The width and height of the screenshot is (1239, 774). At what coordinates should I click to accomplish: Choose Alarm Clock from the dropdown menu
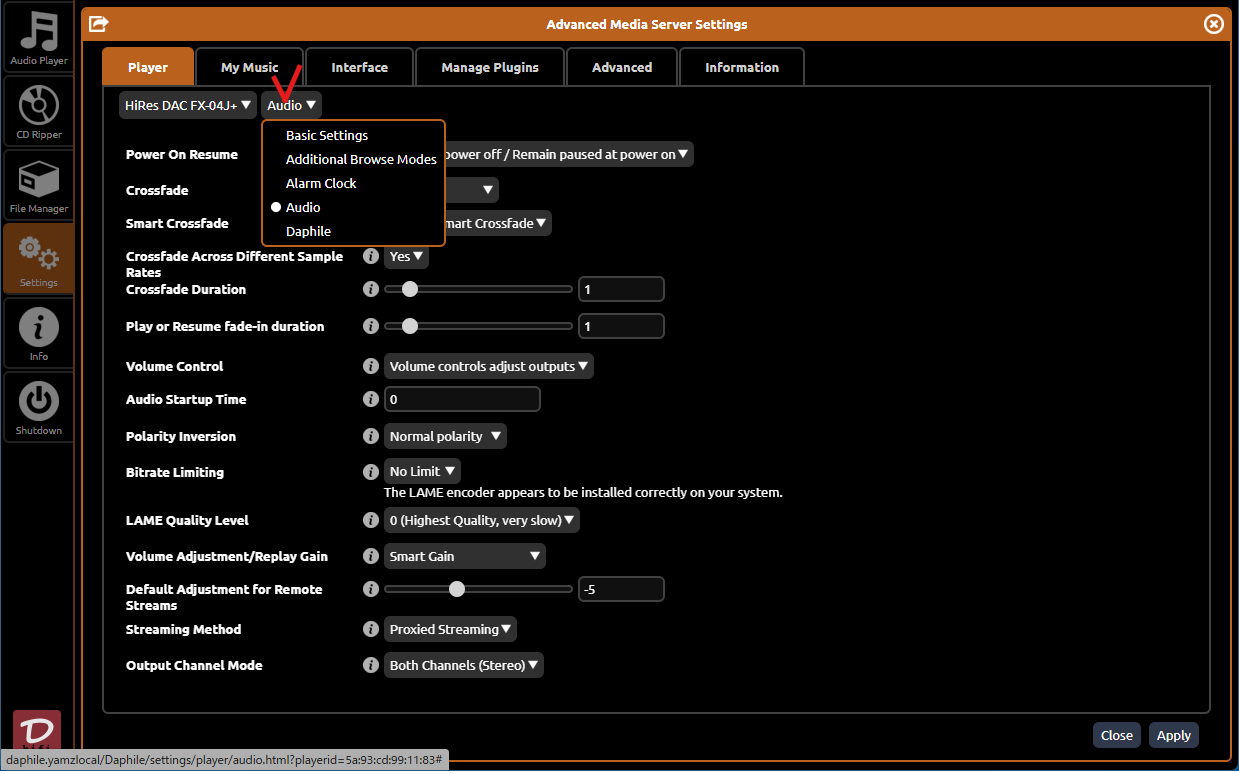321,183
